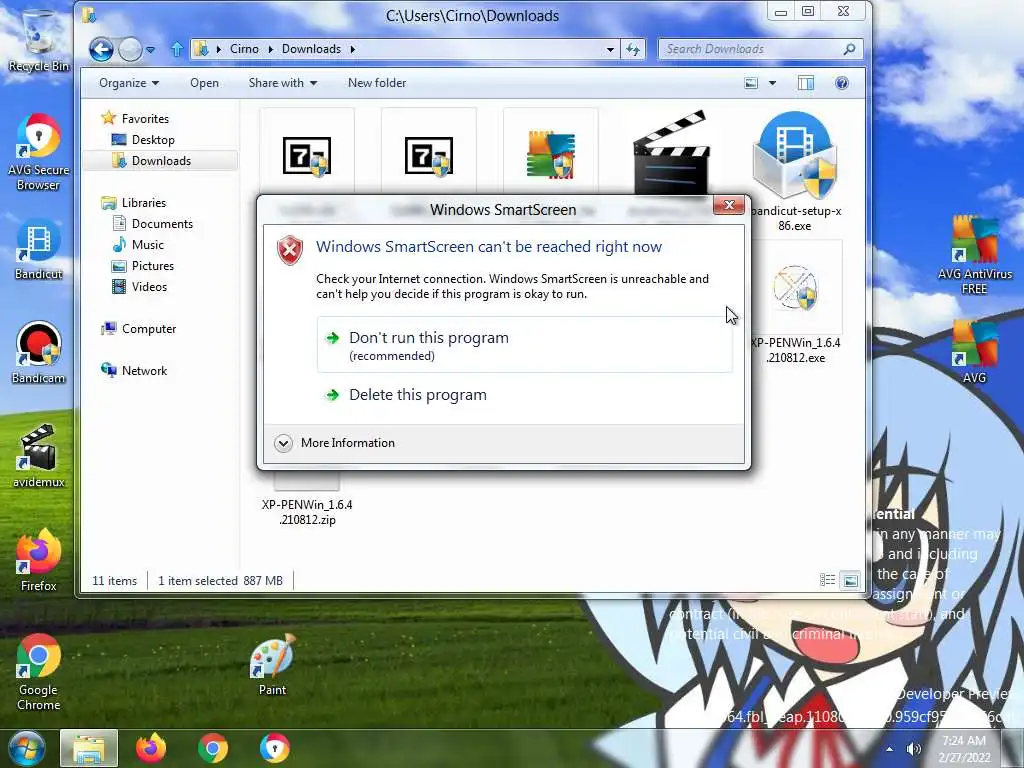This screenshot has width=1024, height=768.
Task: Select the clapperboard video installer file
Action: coord(671,153)
